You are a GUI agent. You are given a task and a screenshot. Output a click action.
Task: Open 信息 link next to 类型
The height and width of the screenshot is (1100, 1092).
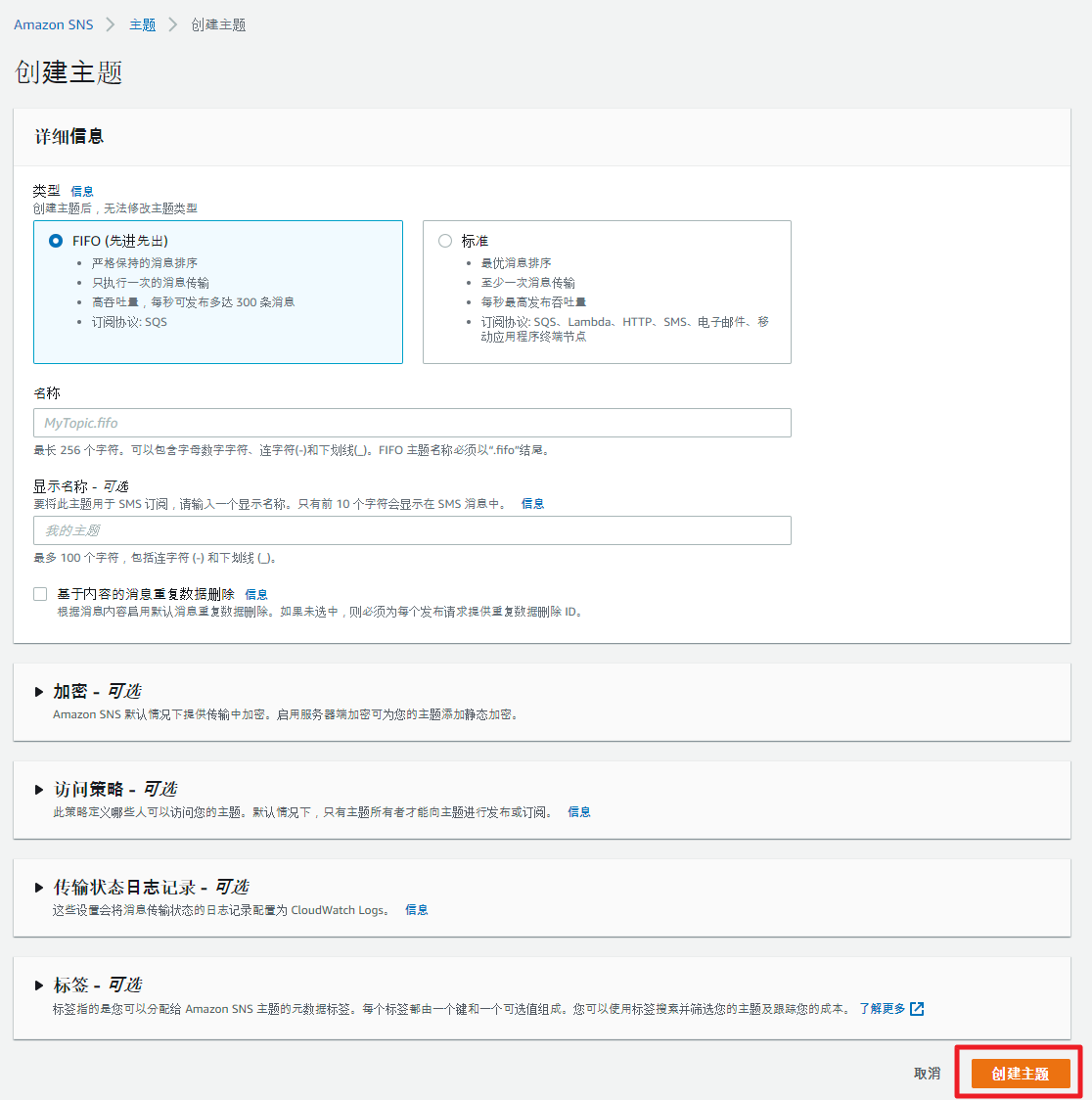82,192
